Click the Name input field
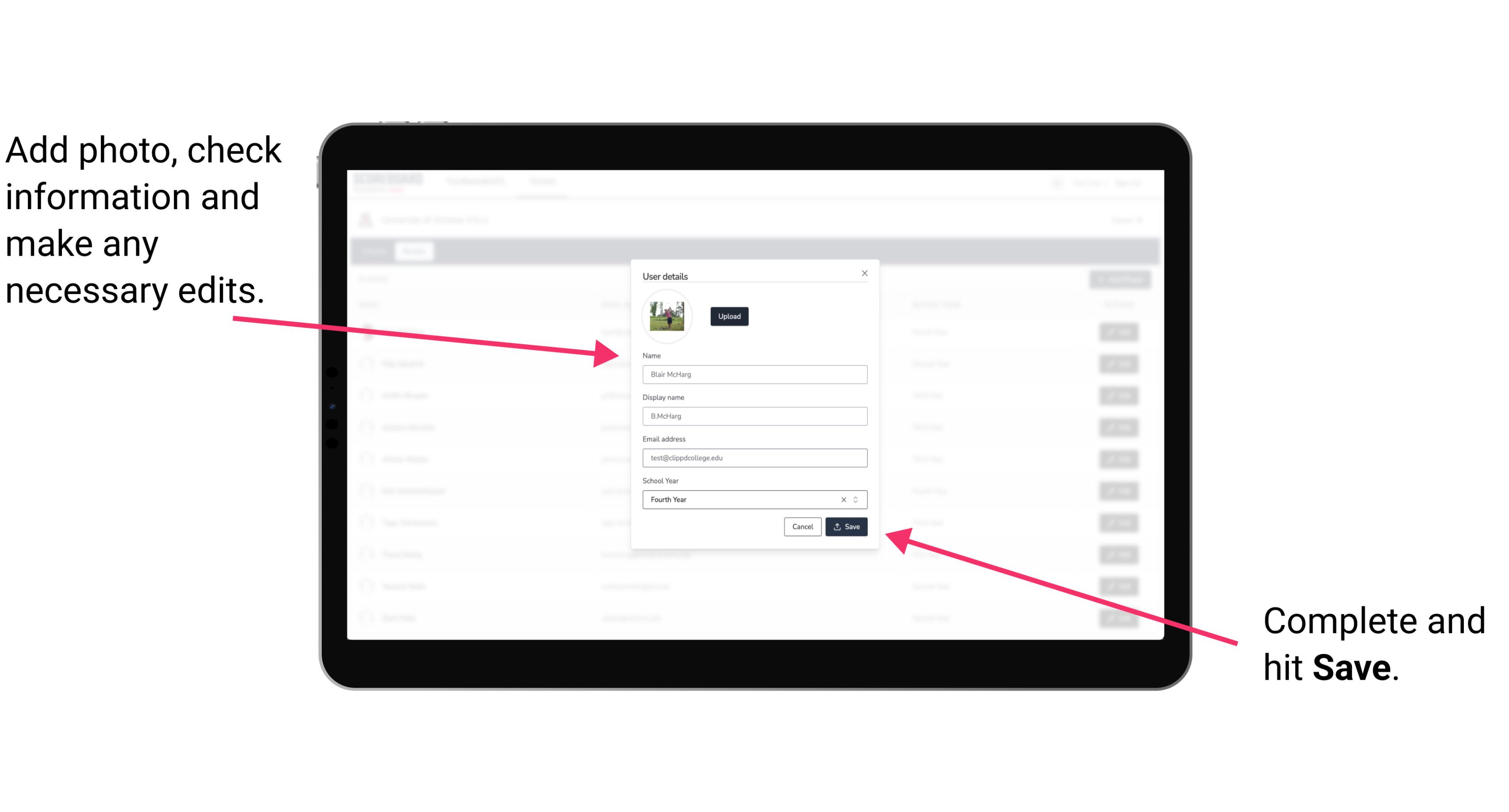The image size is (1509, 812). (x=754, y=374)
